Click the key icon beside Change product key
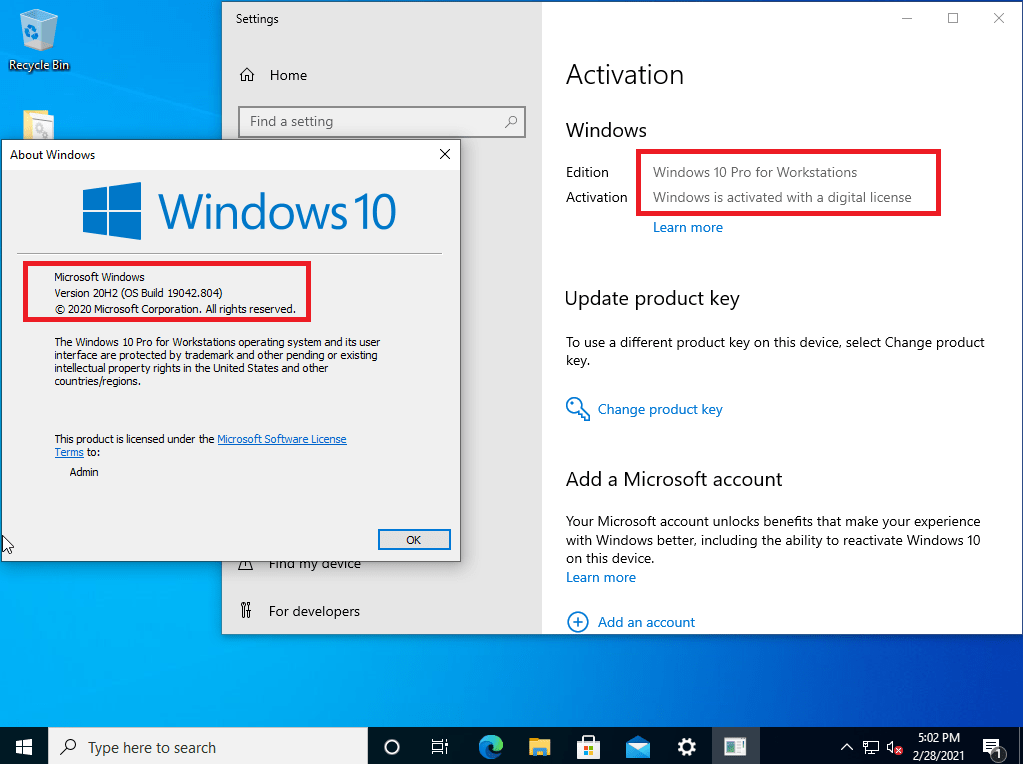Screen dimensions: 1023x764 (577, 409)
